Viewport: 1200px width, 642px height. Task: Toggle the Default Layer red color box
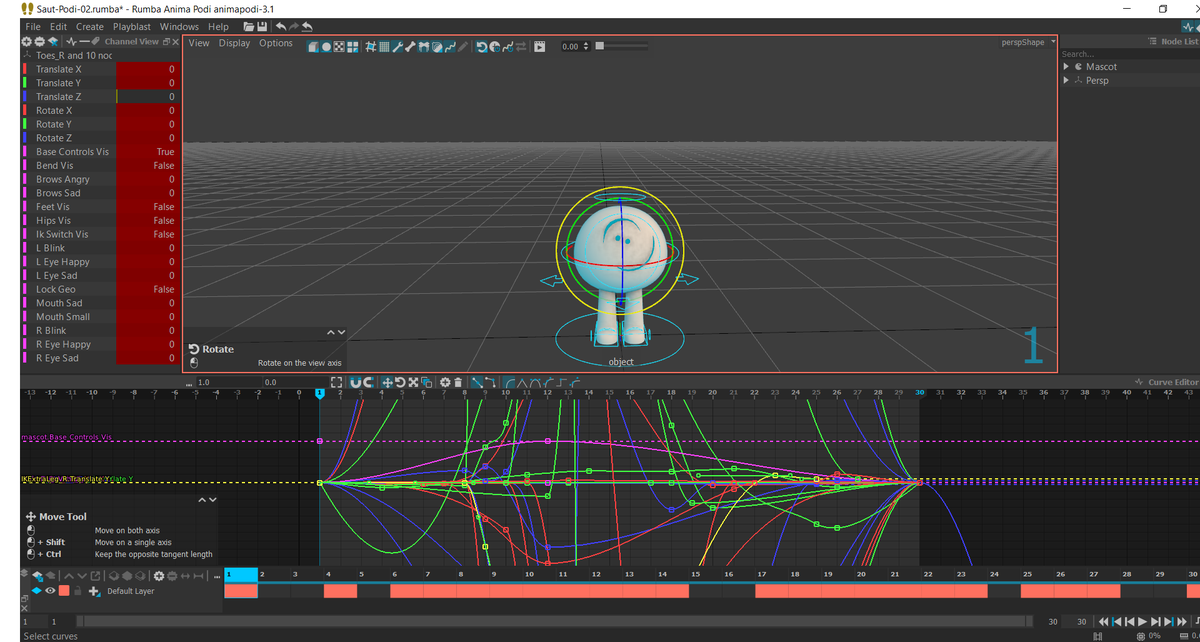coord(64,591)
